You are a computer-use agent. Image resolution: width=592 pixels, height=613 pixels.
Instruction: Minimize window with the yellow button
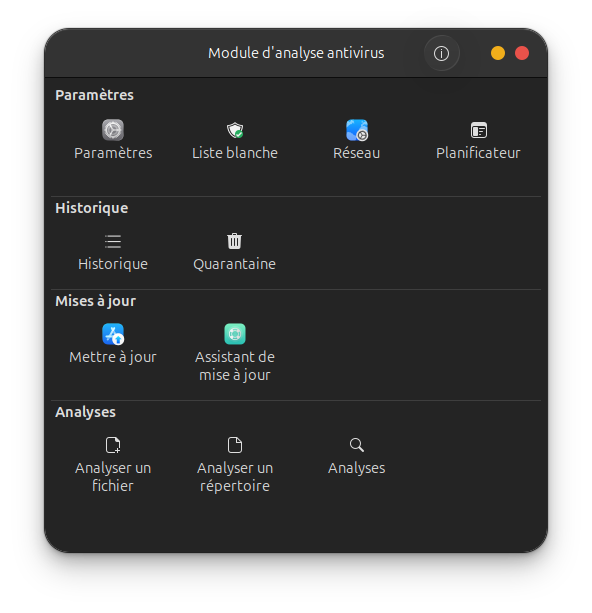(x=498, y=53)
